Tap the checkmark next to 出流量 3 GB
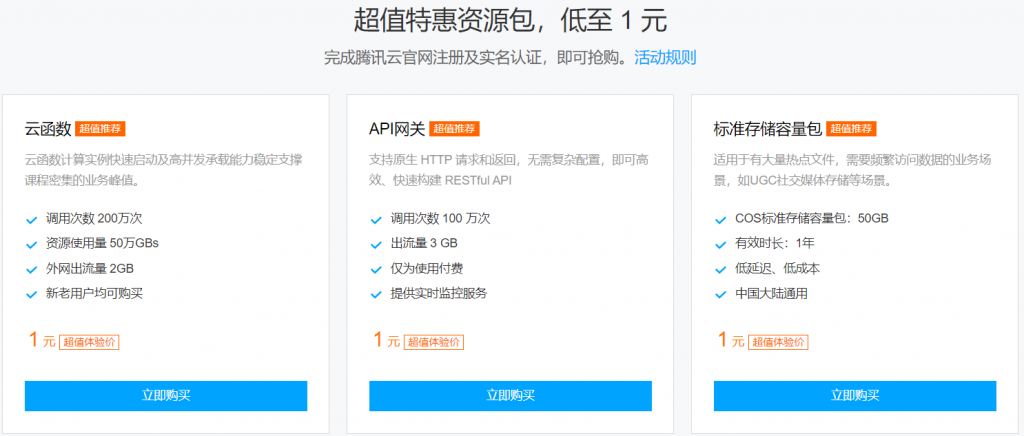The height and width of the screenshot is (436, 1024). [x=376, y=244]
